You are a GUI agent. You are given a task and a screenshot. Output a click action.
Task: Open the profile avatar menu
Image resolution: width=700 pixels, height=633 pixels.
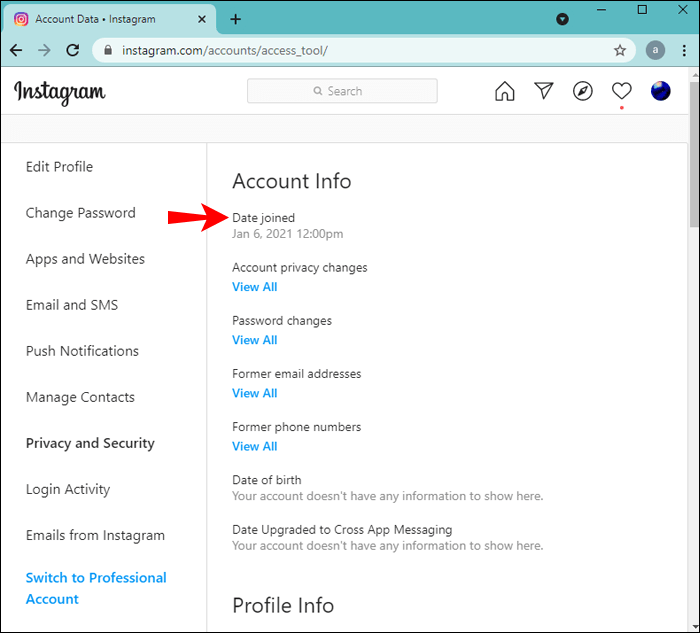pos(660,91)
